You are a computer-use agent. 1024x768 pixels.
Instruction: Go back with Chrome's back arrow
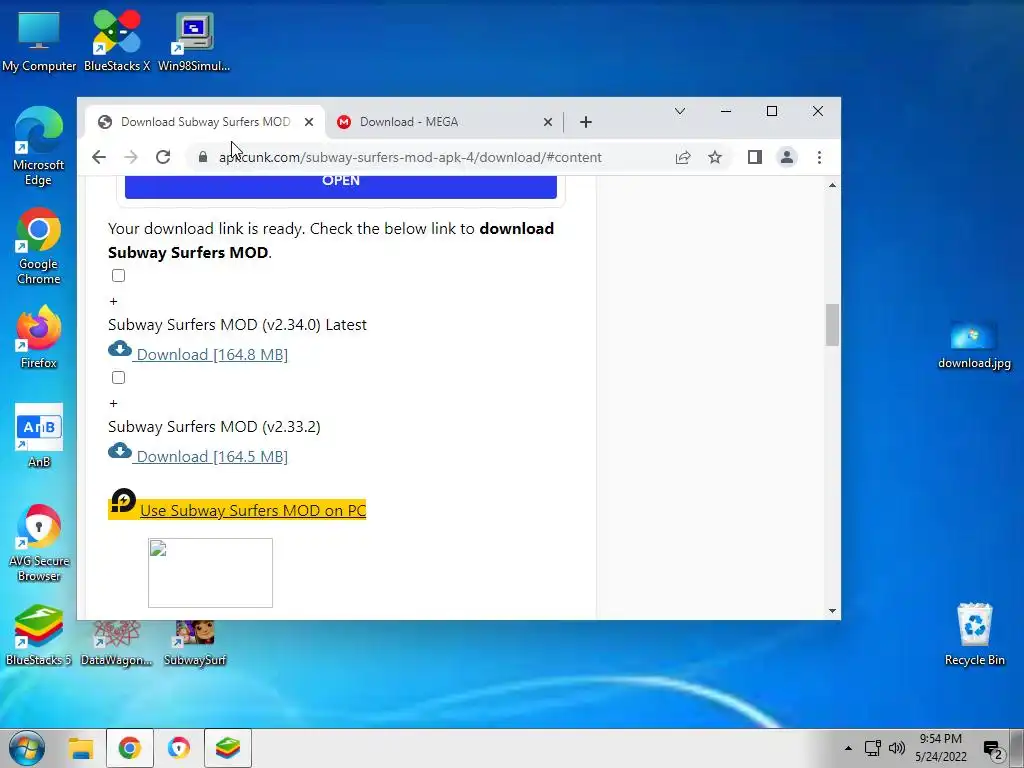click(99, 157)
